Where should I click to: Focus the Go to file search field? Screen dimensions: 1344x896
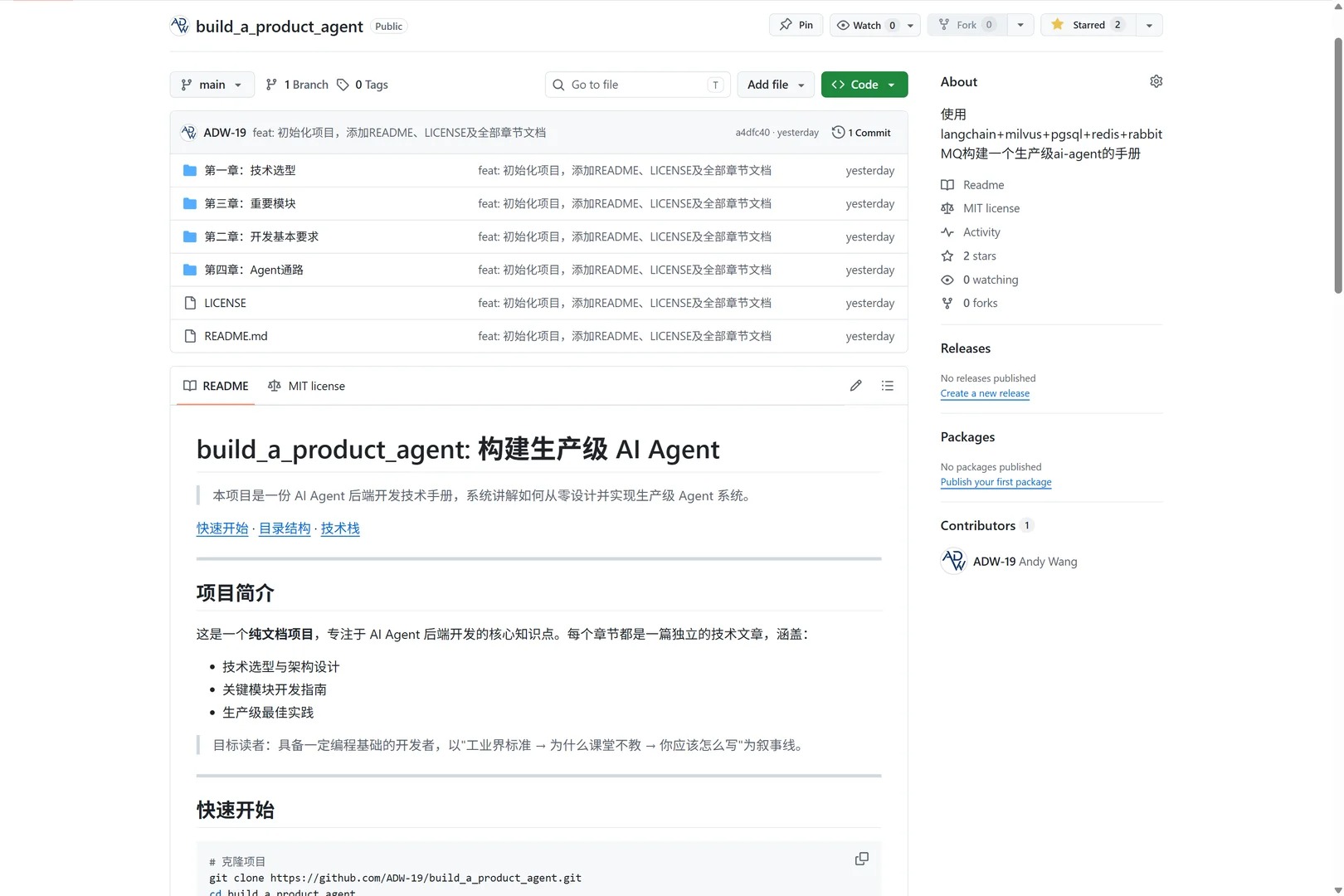point(637,85)
